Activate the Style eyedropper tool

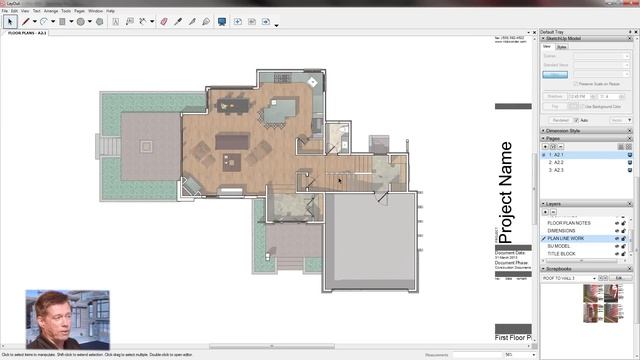click(178, 22)
